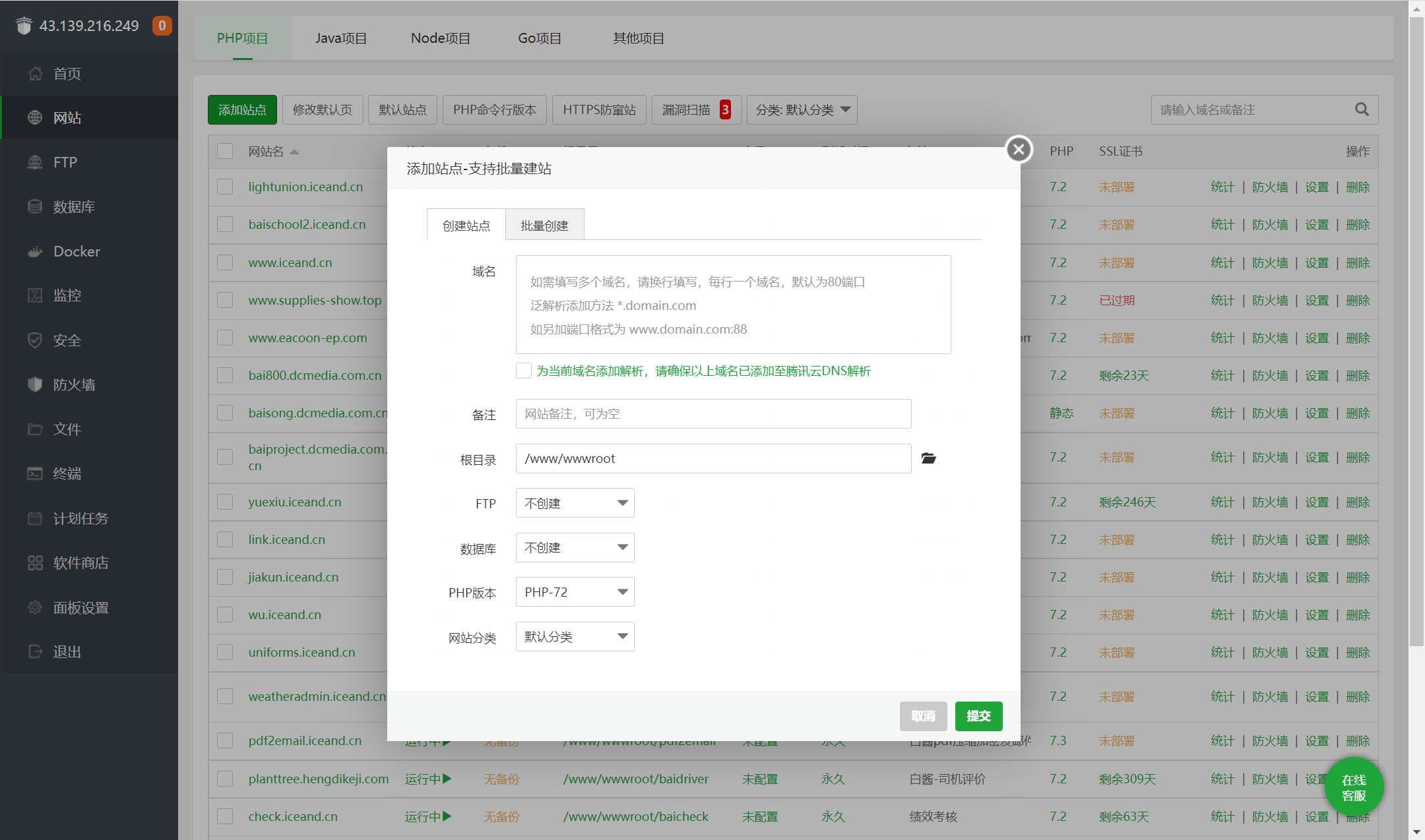Open 软件商店 in the sidebar
The height and width of the screenshot is (840, 1425).
35,563
